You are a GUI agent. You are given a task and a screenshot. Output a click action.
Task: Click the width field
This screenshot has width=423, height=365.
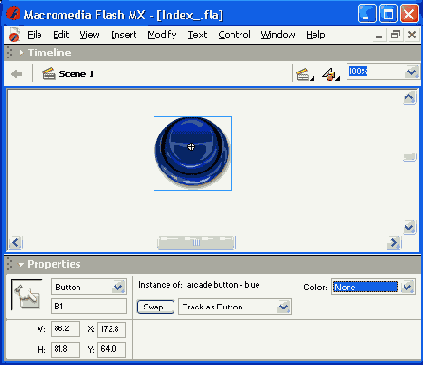coord(65,329)
